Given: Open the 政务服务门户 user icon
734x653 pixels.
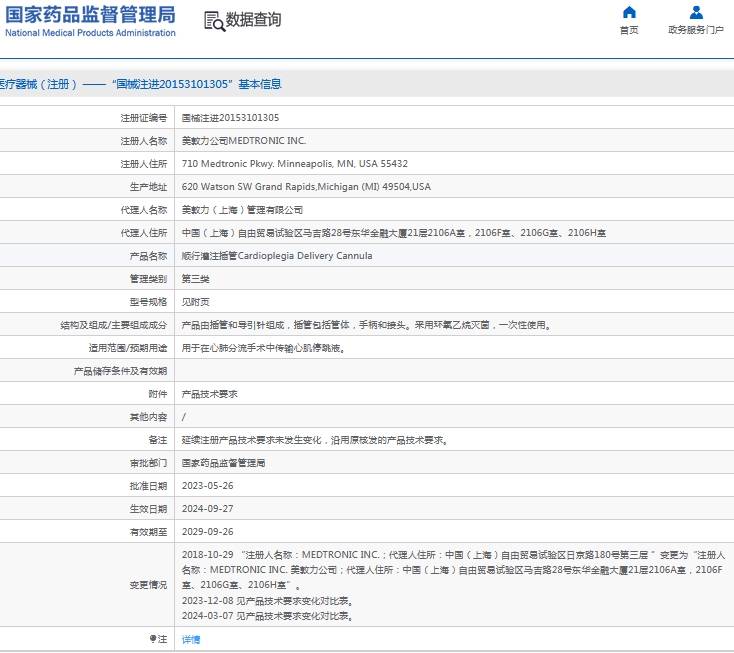Looking at the screenshot, I should pyautogui.click(x=696, y=12).
